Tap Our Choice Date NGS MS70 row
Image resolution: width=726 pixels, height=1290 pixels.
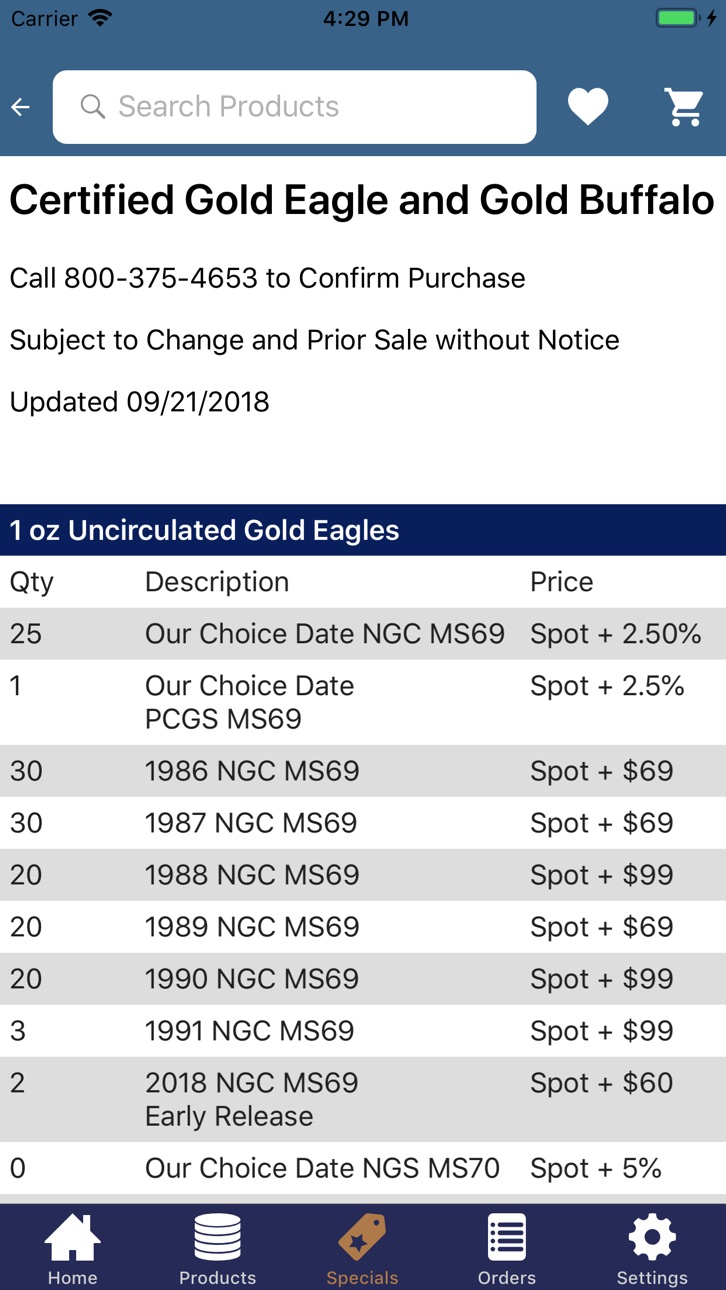click(x=363, y=1168)
